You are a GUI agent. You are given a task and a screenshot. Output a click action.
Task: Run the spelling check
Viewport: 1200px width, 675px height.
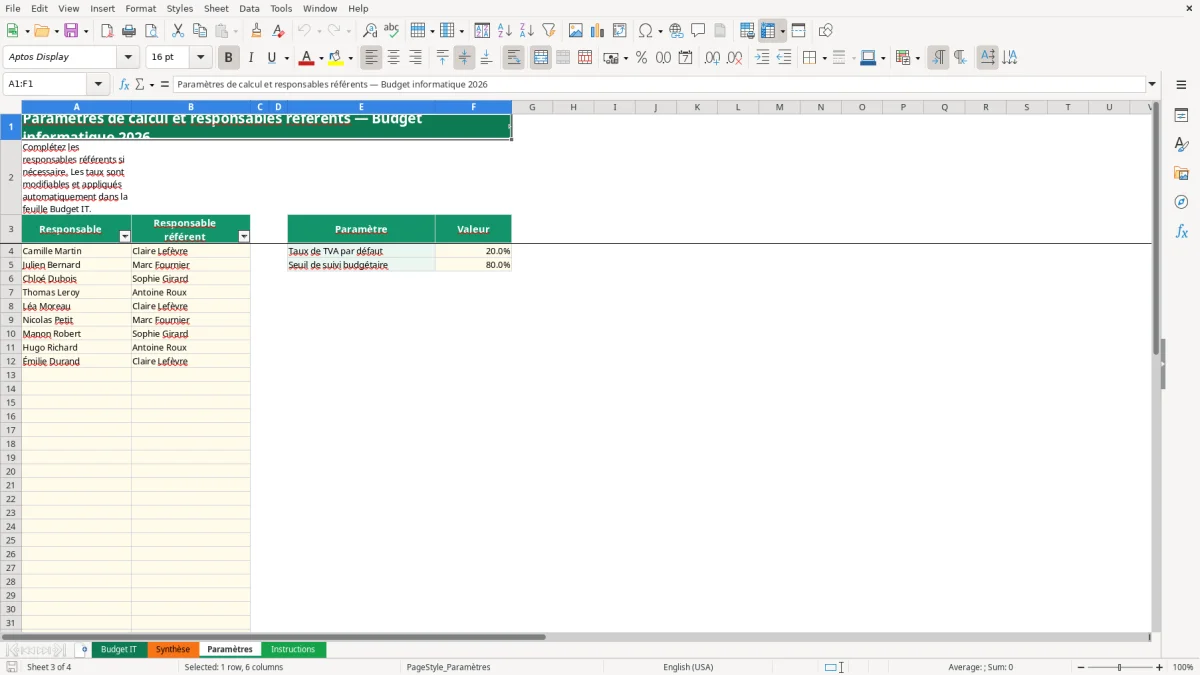tap(392, 31)
